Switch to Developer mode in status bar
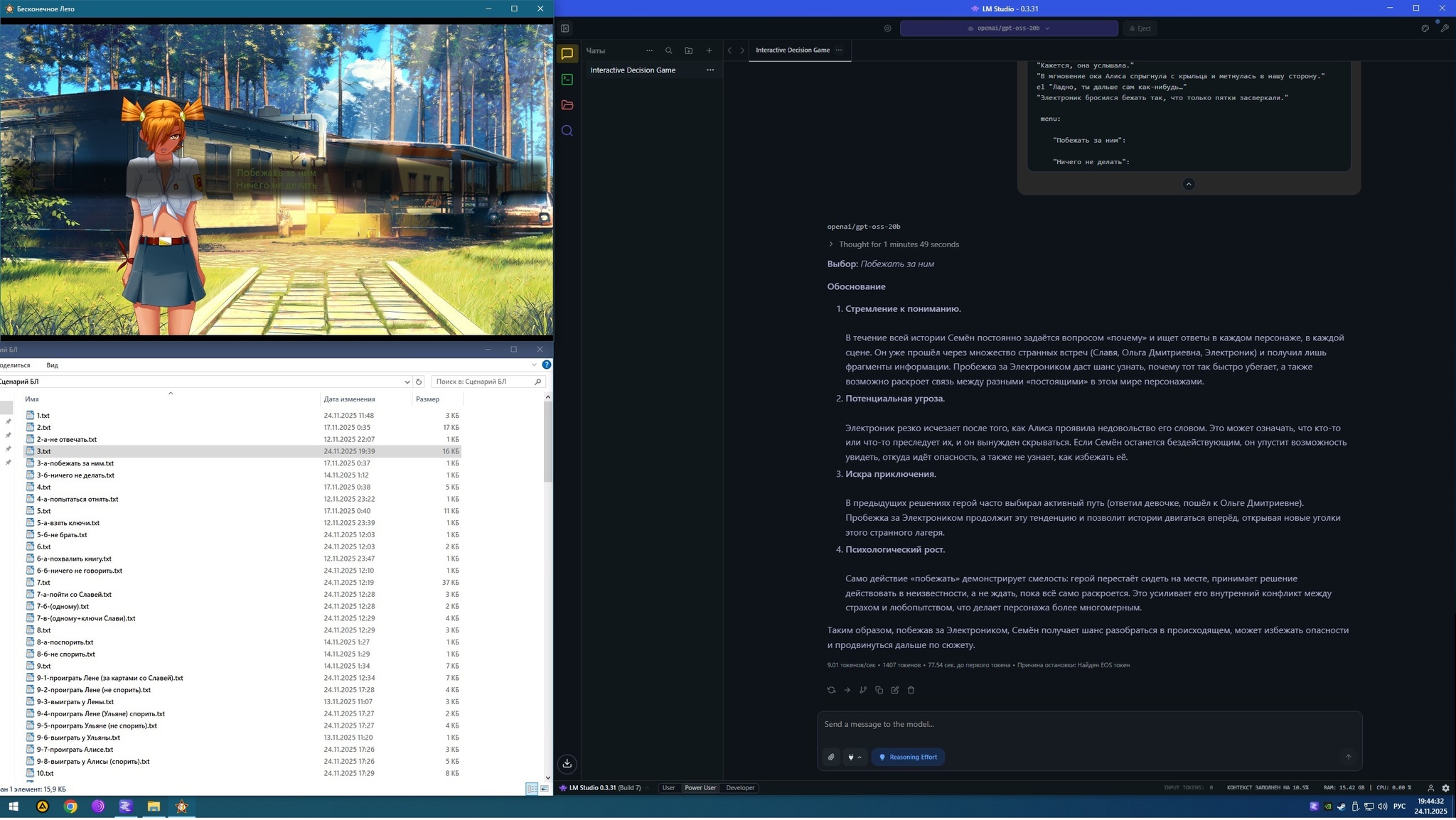 pos(740,788)
